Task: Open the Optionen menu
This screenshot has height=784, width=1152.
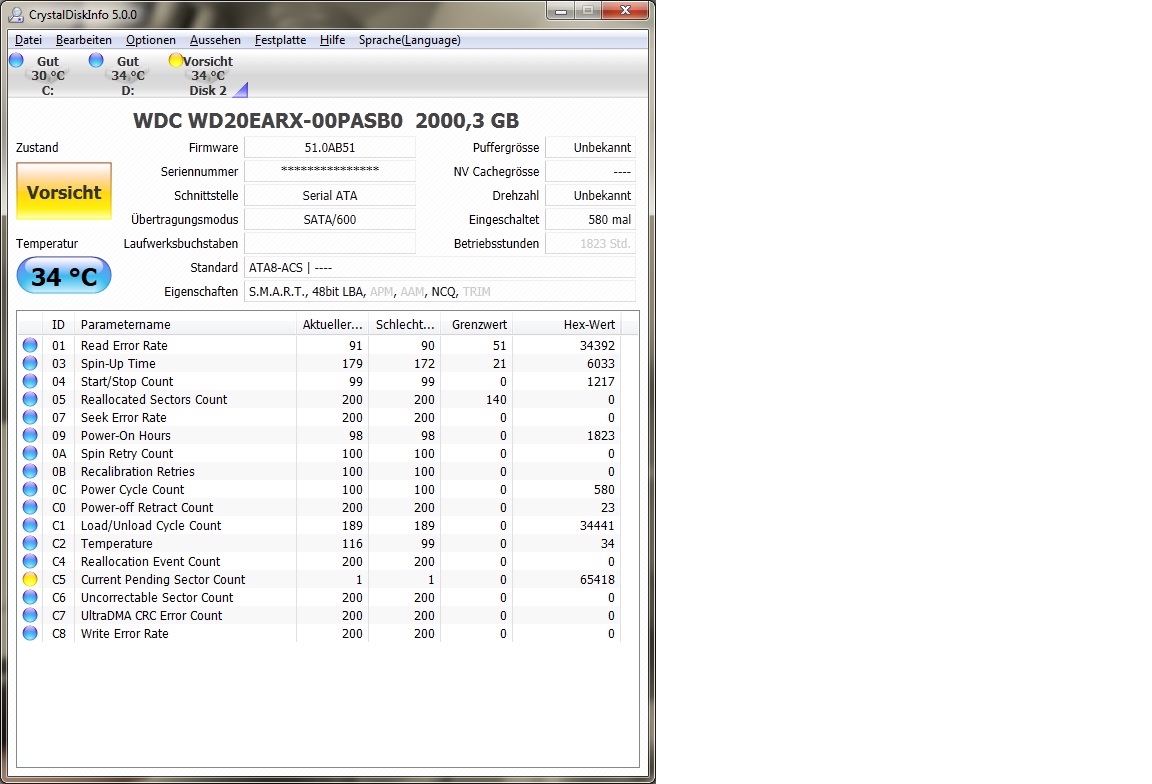Action: pos(151,40)
